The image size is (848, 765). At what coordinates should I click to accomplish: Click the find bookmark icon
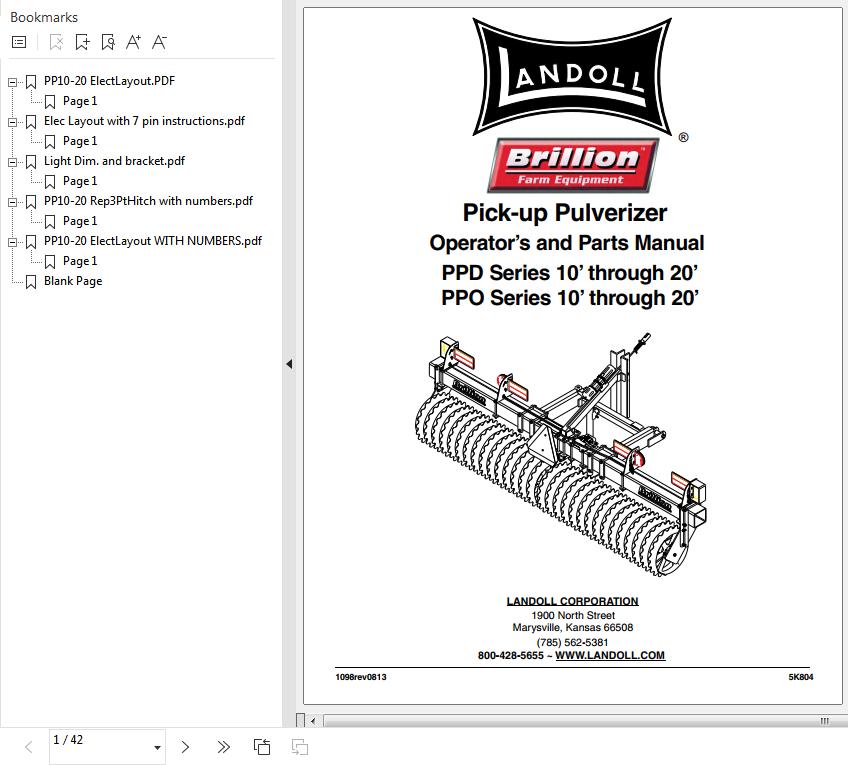[108, 42]
